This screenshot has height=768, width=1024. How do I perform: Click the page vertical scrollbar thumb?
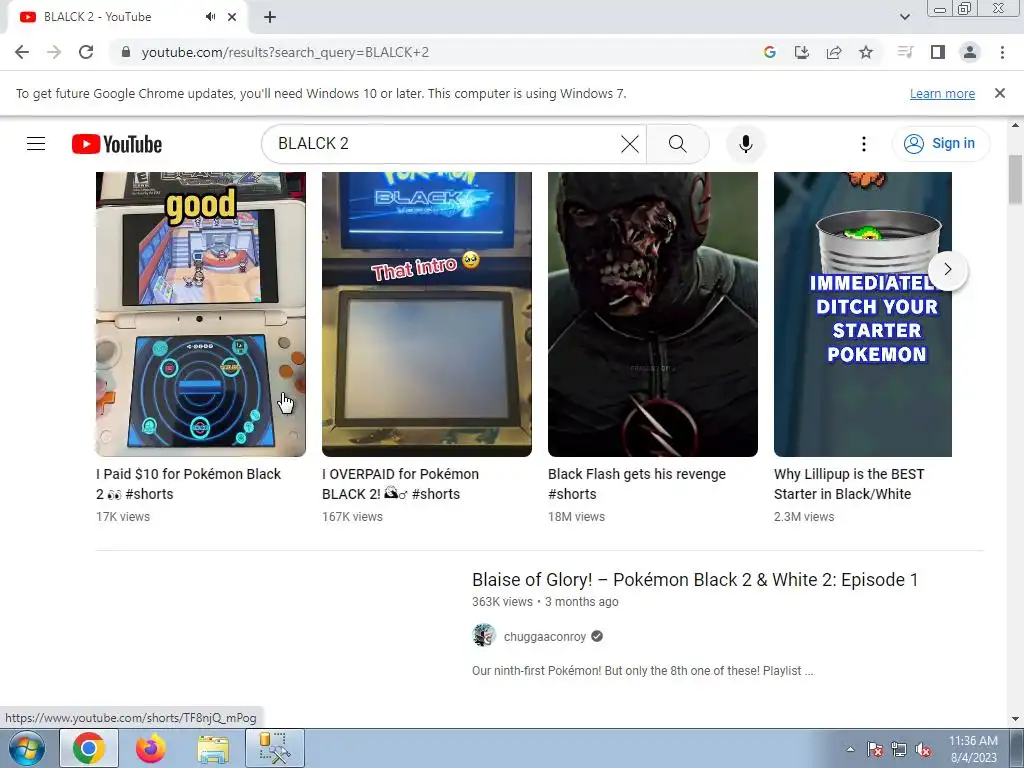click(1016, 180)
